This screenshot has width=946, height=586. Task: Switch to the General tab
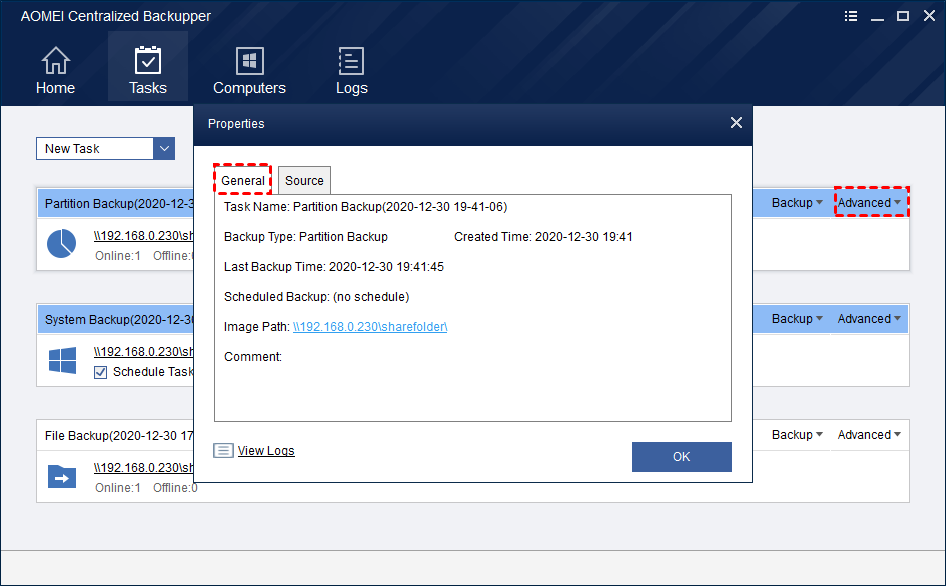click(243, 180)
